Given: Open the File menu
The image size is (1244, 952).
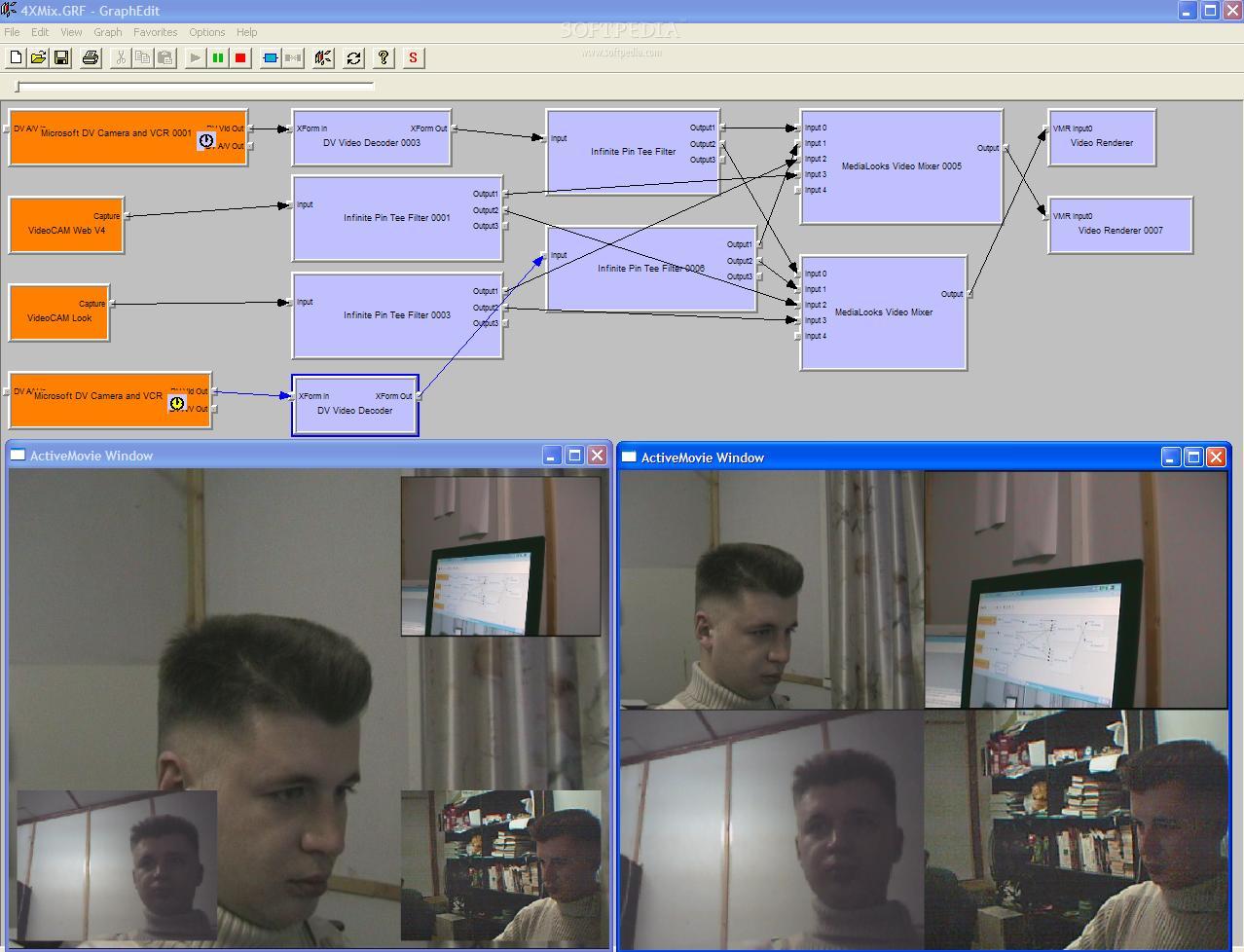Looking at the screenshot, I should coord(12,32).
